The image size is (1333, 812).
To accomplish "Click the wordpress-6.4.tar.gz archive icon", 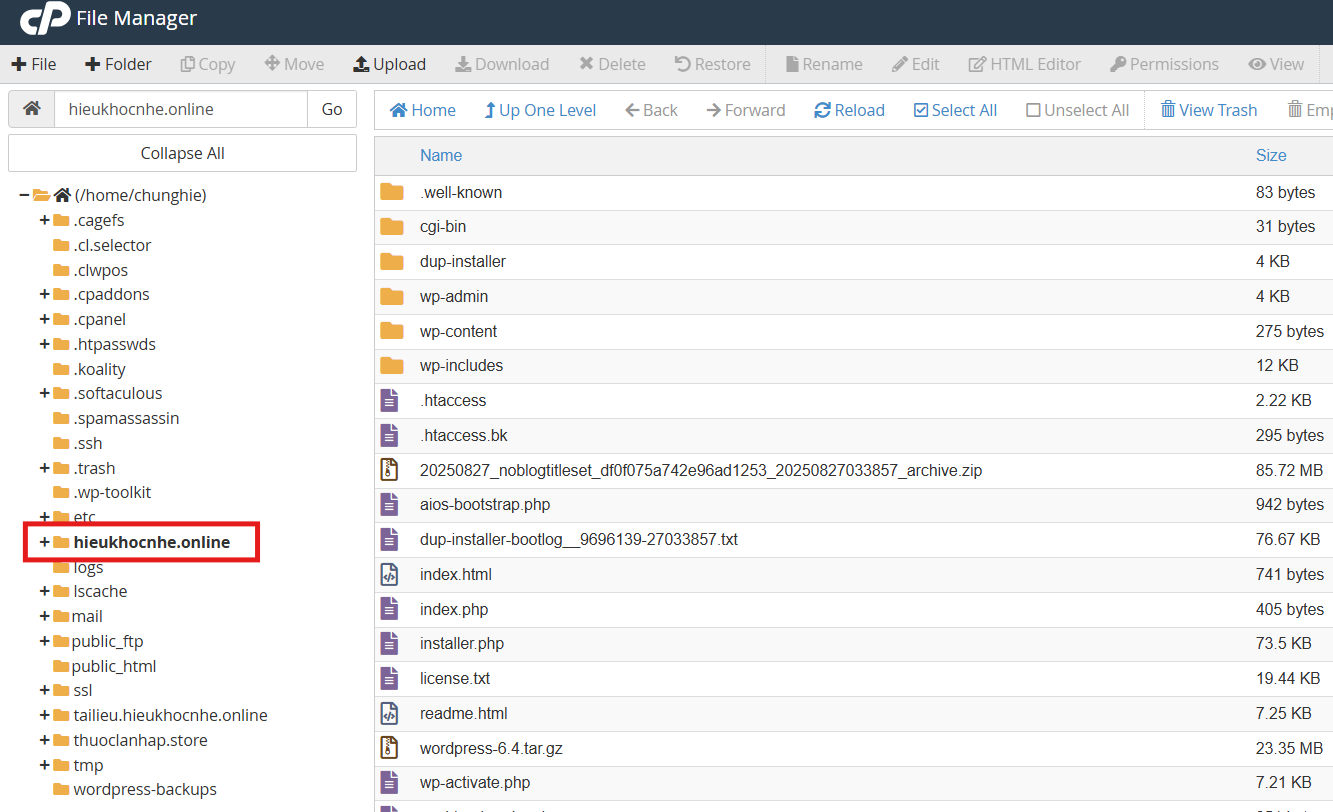I will click(x=390, y=748).
